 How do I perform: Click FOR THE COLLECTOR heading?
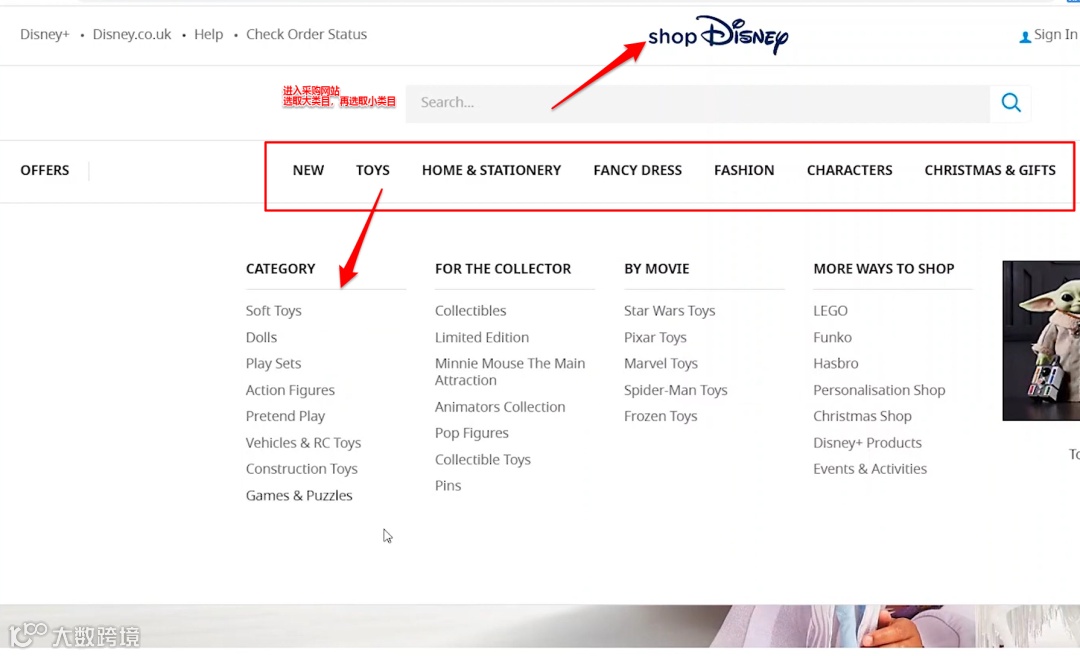[503, 269]
